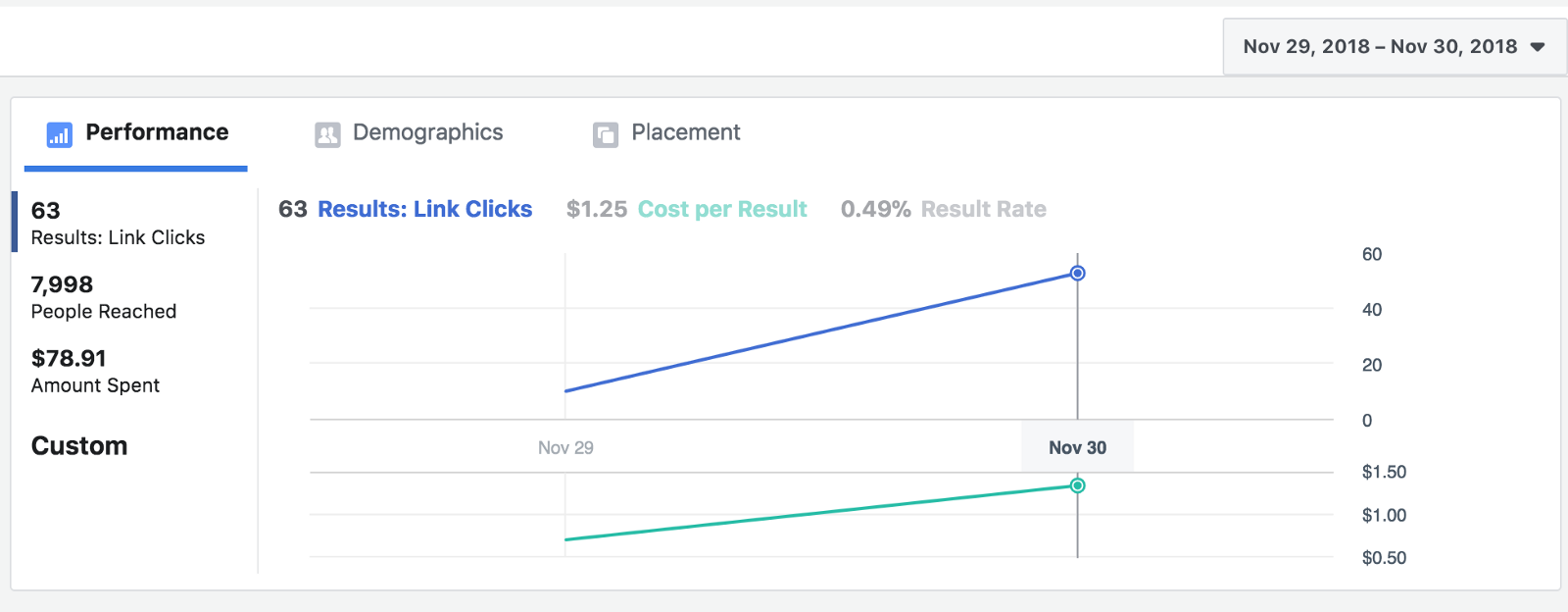Open the Placement tab
The height and width of the screenshot is (612, 1568).
(x=685, y=132)
